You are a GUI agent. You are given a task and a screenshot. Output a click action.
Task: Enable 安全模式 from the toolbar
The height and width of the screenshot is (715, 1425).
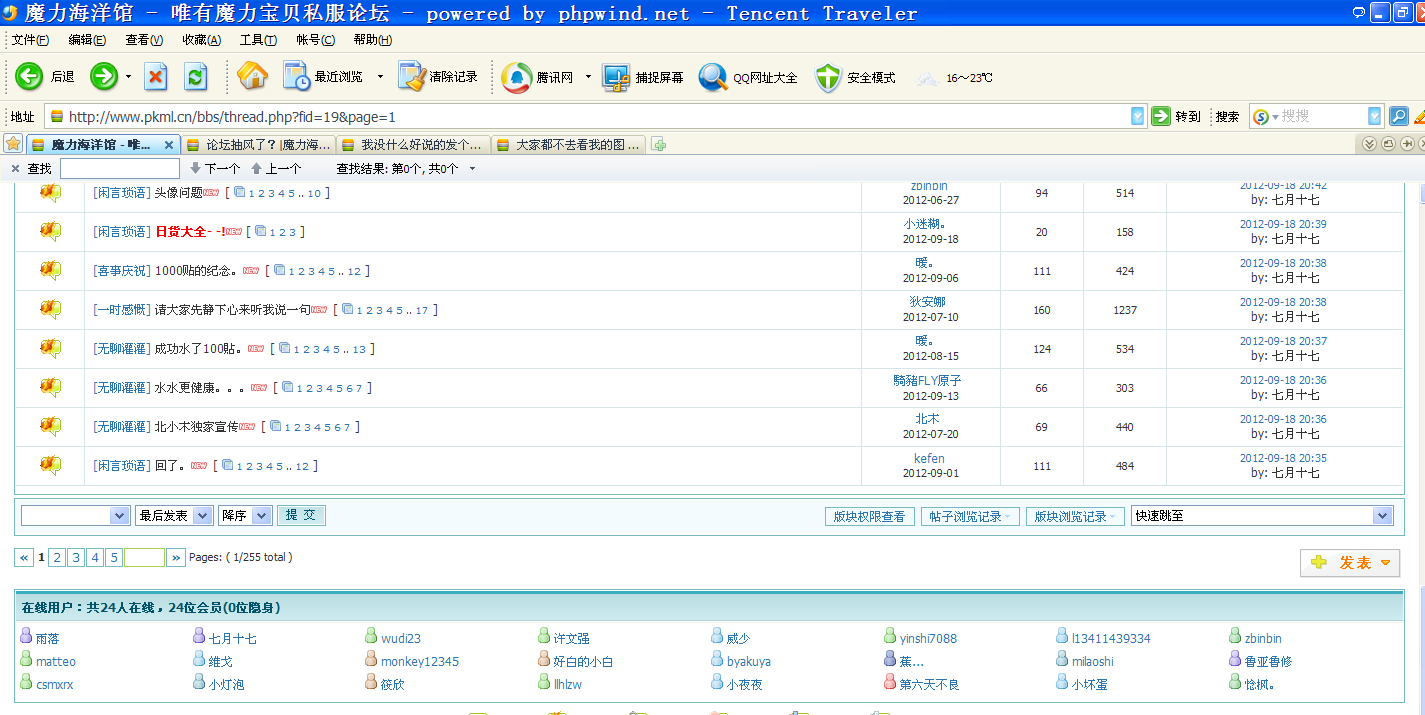pos(828,77)
